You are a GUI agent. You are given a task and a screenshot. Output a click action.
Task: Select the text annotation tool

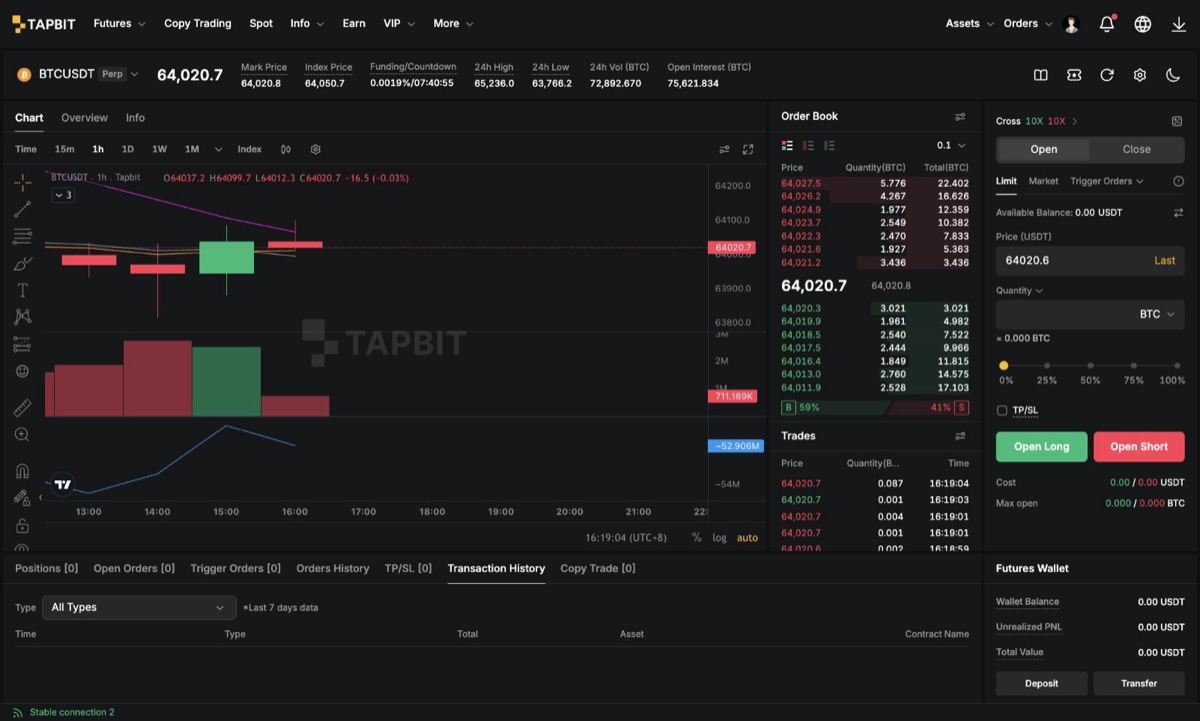pyautogui.click(x=22, y=290)
